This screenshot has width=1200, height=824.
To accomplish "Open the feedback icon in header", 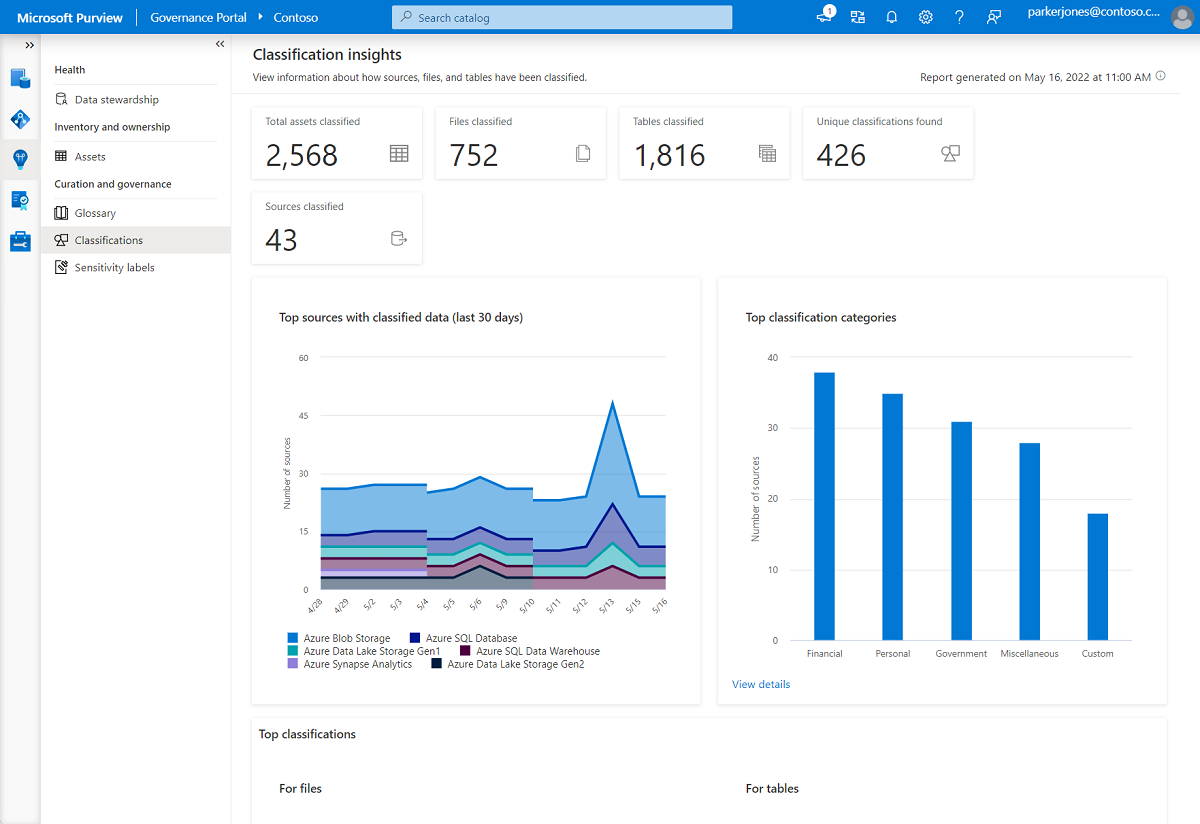I will pyautogui.click(x=993, y=17).
